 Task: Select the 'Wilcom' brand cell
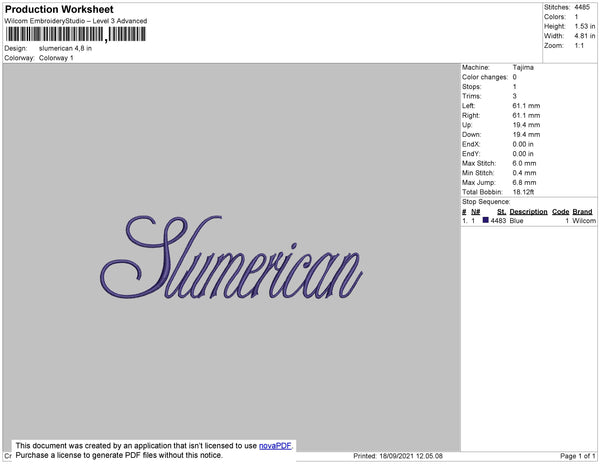point(584,221)
